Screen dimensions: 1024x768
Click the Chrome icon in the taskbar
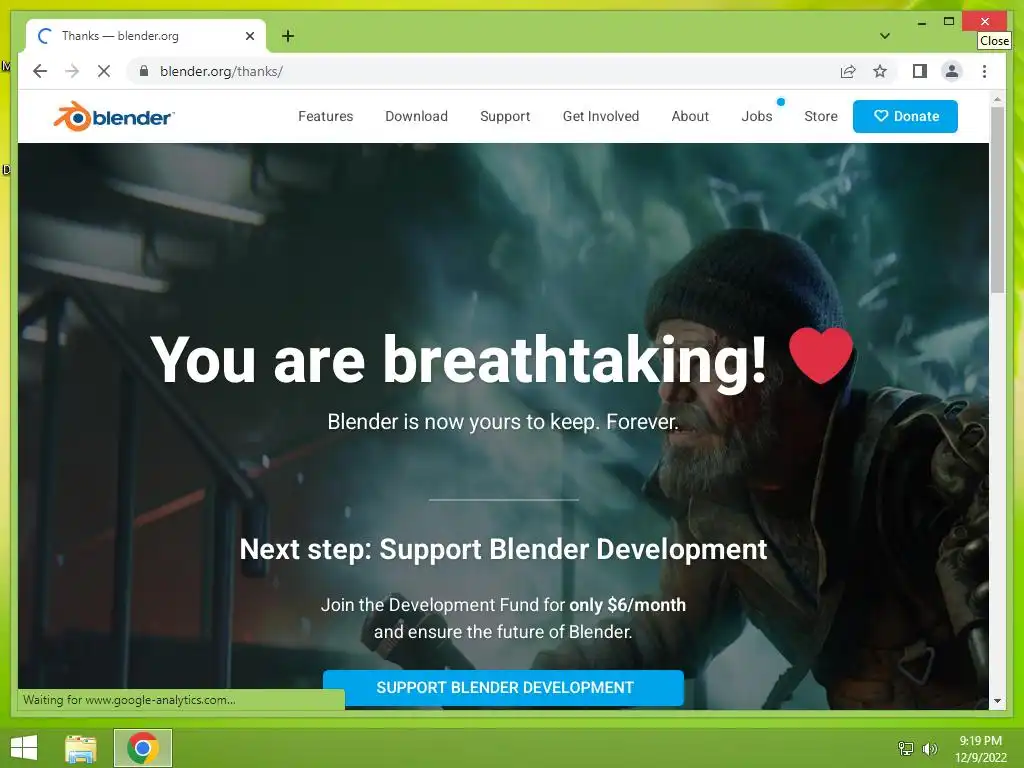click(x=143, y=748)
